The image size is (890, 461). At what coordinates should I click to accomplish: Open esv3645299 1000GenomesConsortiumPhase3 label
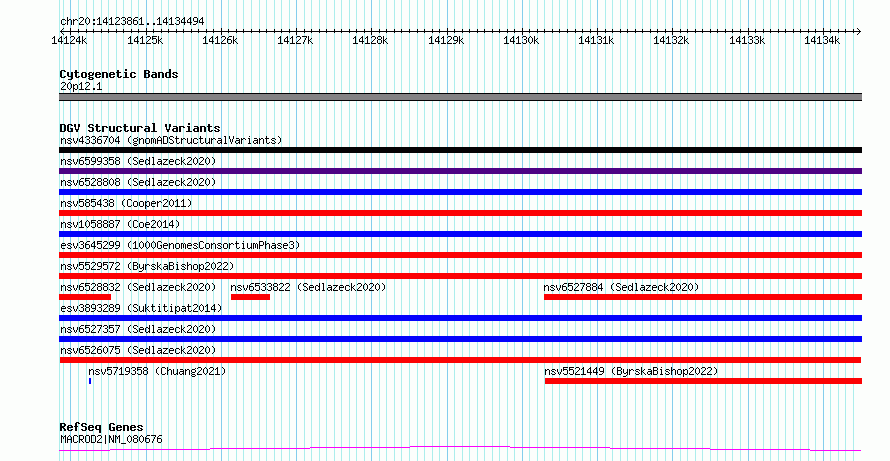click(x=180, y=245)
